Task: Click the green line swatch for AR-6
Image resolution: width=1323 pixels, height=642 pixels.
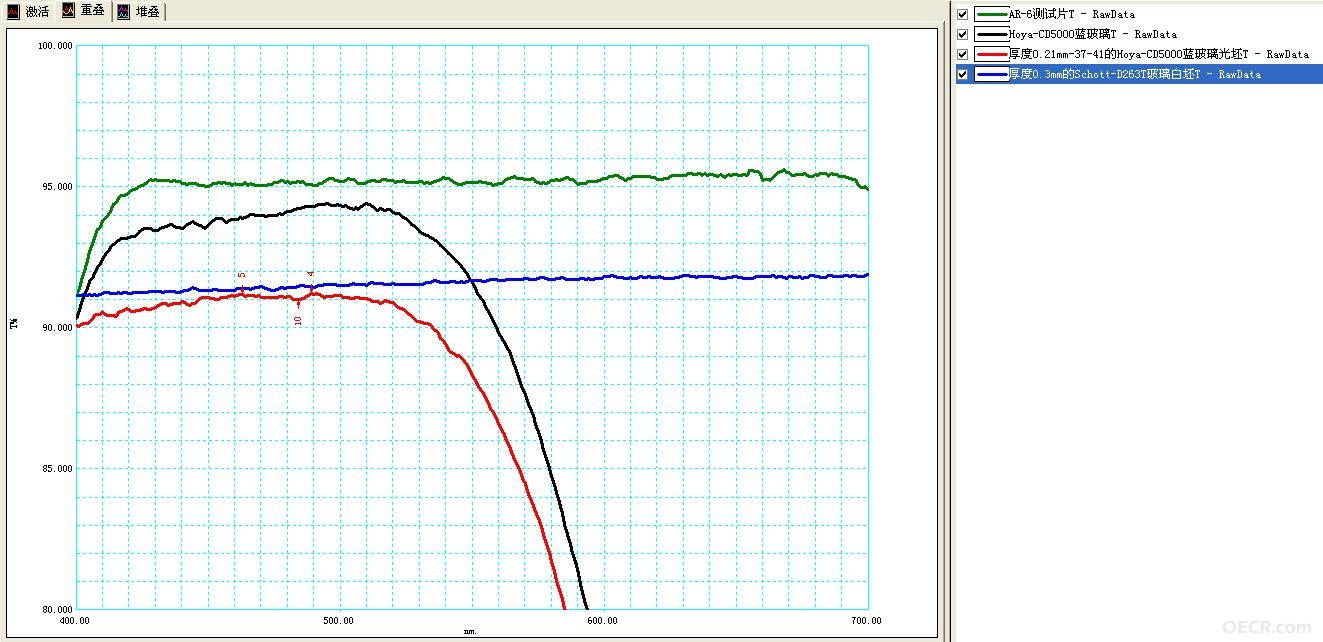Action: coord(992,14)
